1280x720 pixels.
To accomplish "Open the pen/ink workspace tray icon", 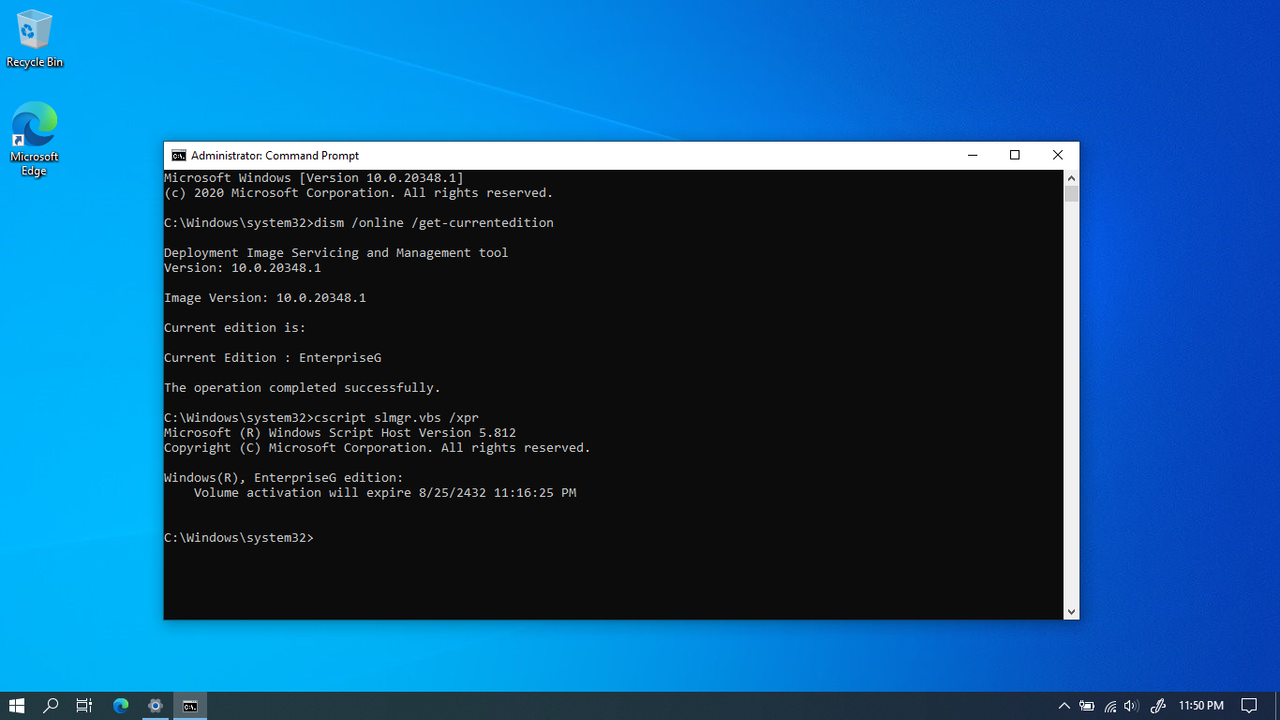I will [x=1158, y=706].
